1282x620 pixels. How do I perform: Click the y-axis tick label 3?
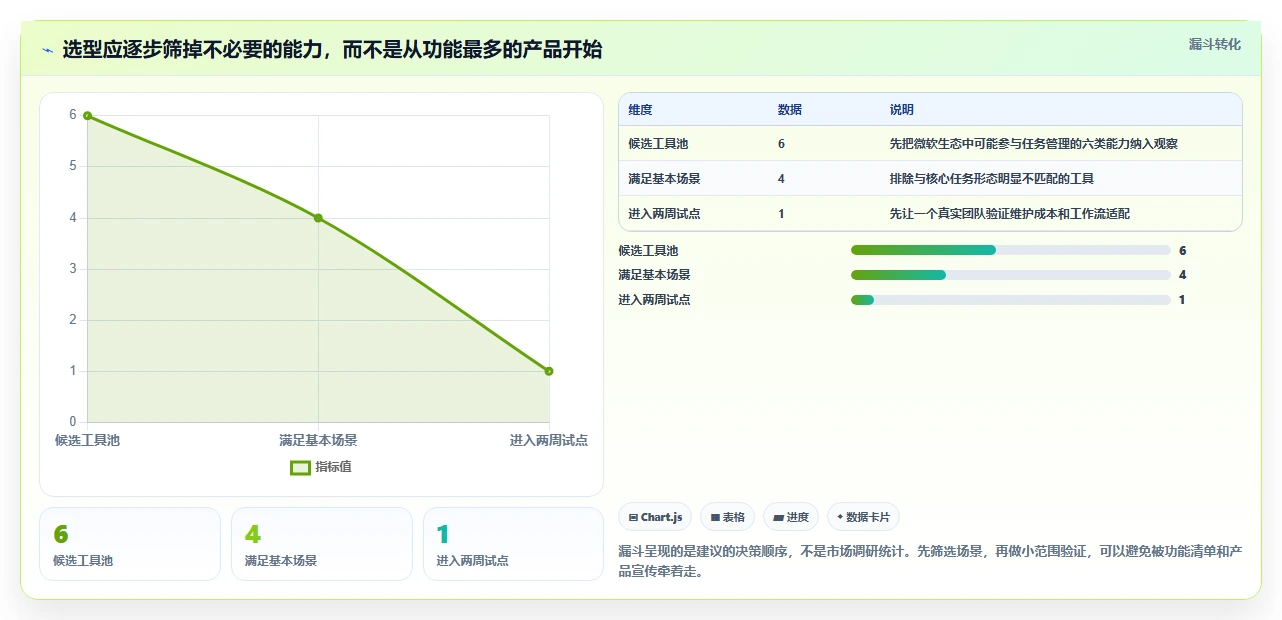[73, 269]
